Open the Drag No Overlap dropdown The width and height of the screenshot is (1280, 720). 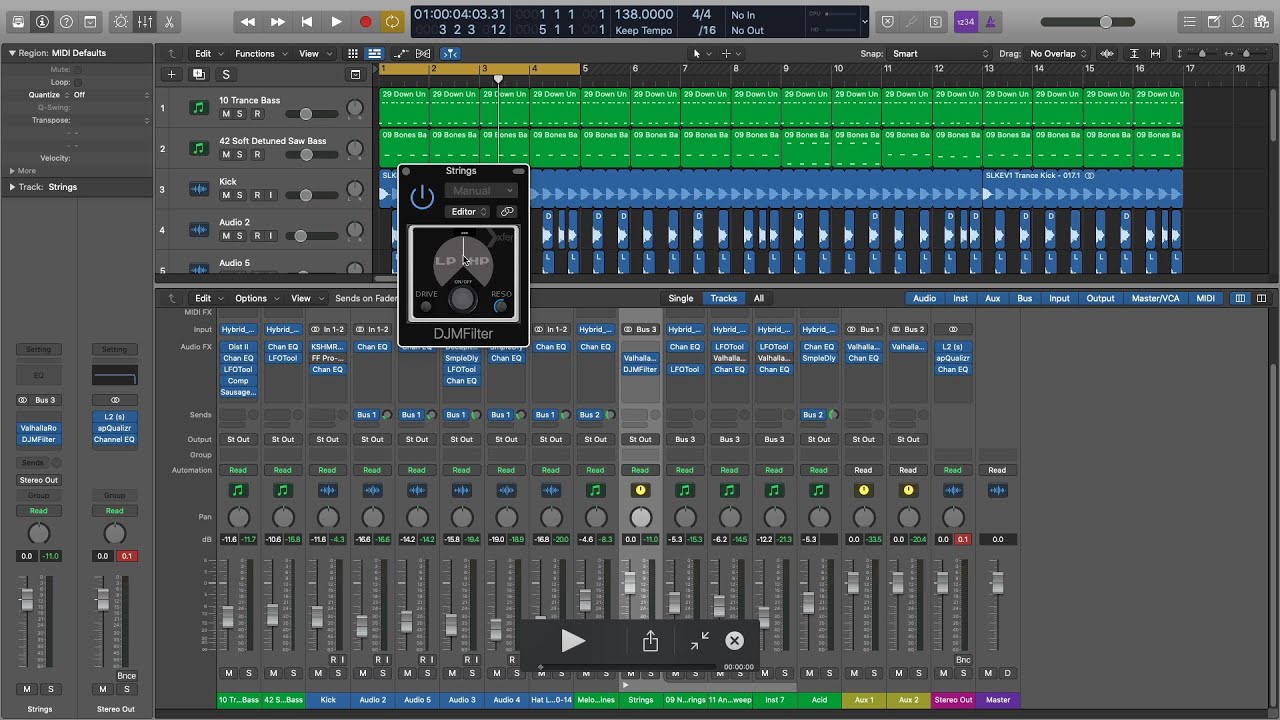1058,54
